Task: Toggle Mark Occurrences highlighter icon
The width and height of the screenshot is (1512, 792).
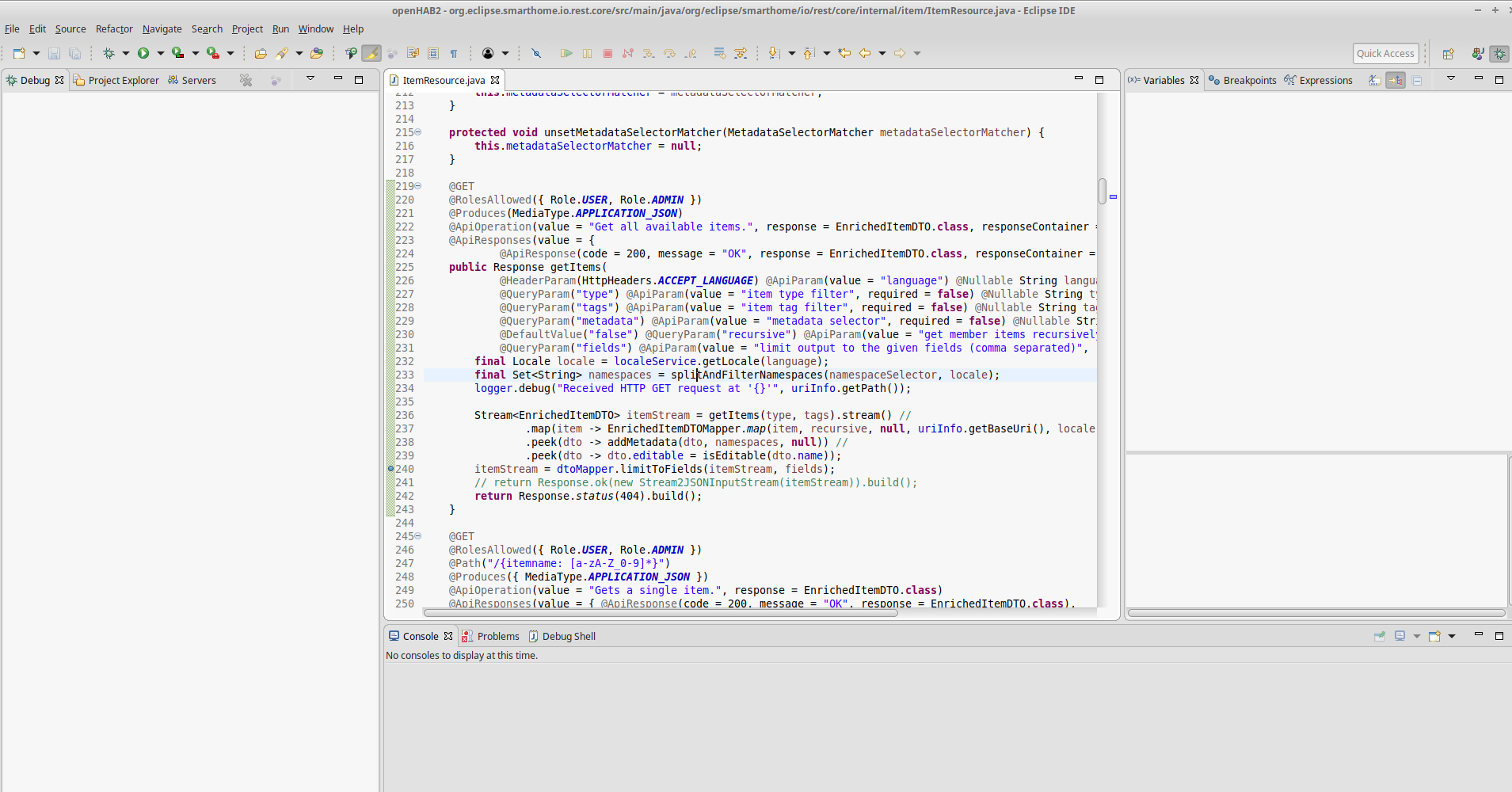Action: (371, 53)
